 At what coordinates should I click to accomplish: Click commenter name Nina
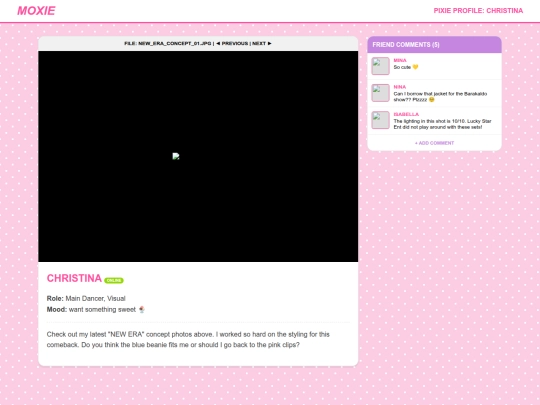399,87
